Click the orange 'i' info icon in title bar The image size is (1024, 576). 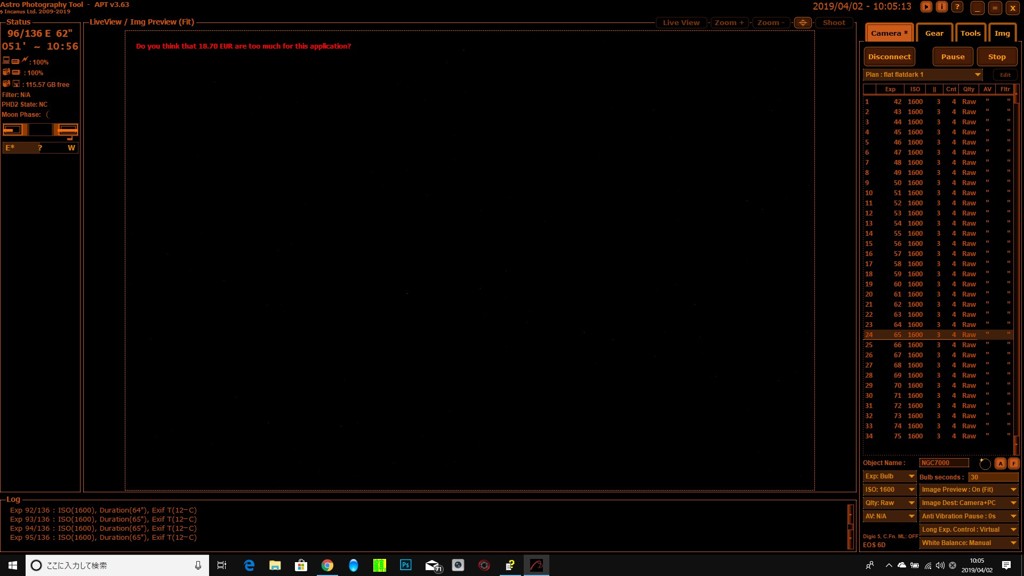click(x=942, y=7)
